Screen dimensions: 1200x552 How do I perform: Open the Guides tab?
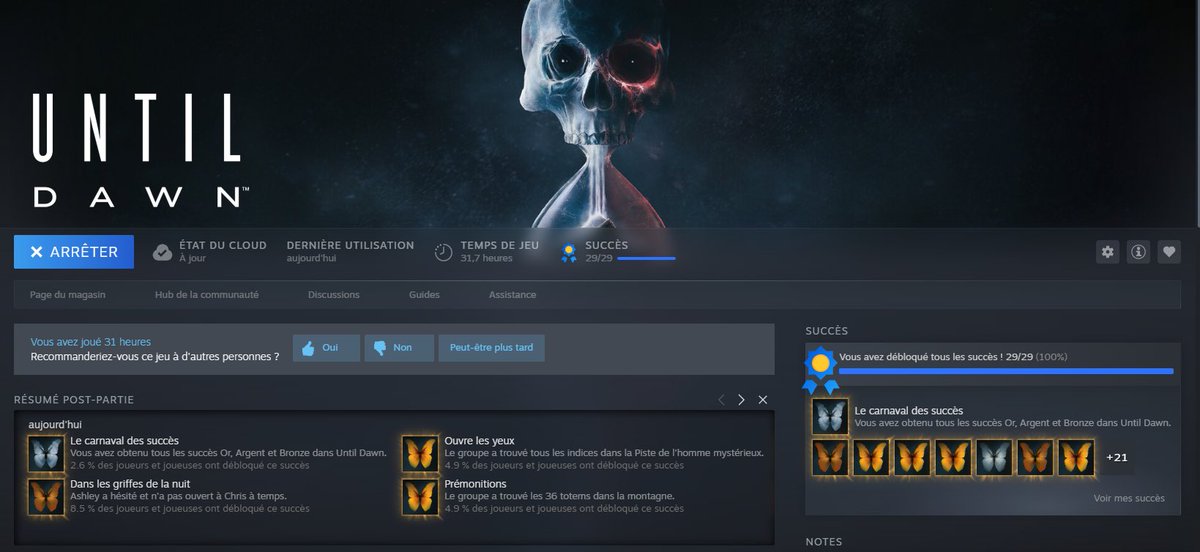pyautogui.click(x=424, y=295)
